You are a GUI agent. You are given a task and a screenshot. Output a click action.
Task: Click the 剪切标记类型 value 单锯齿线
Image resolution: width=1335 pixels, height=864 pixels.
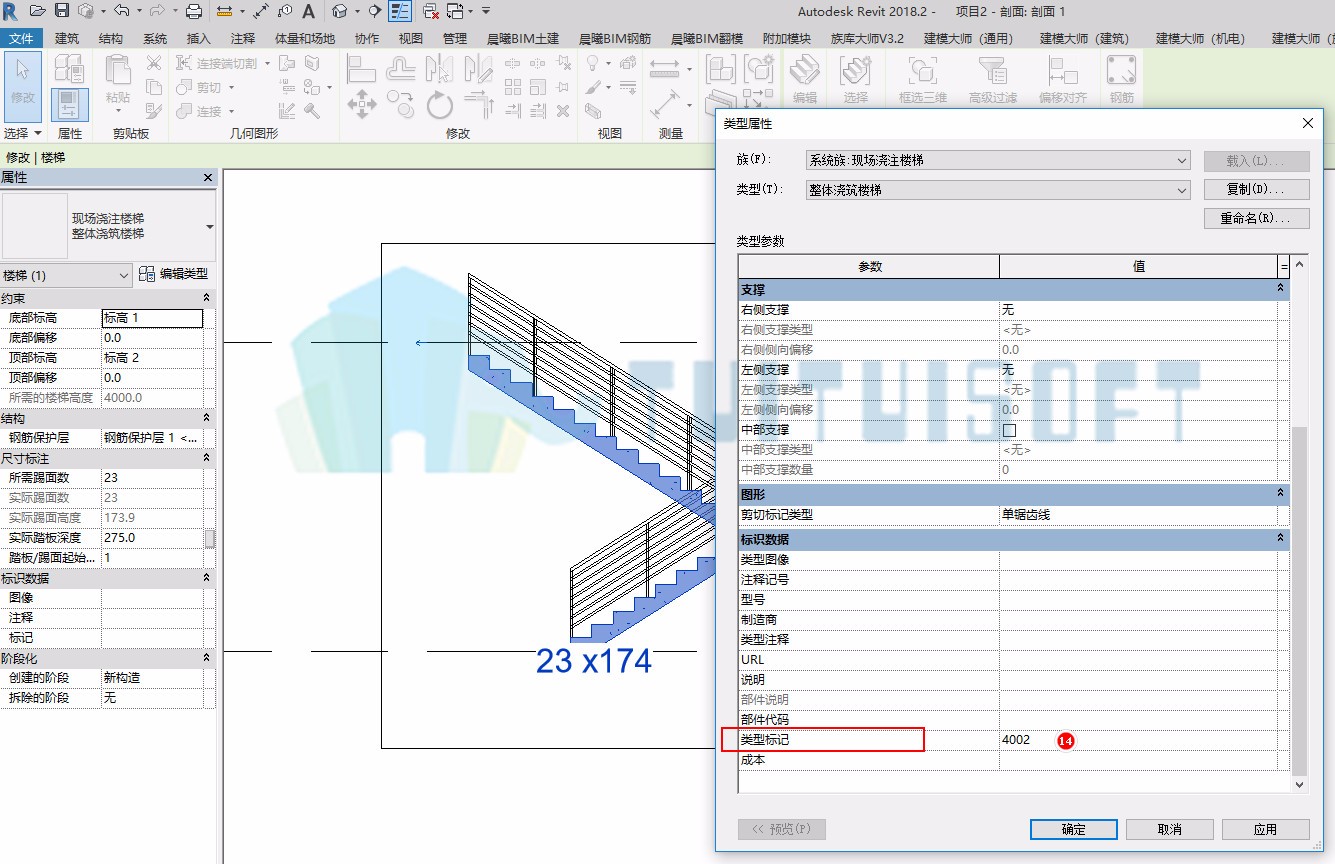(1138, 515)
